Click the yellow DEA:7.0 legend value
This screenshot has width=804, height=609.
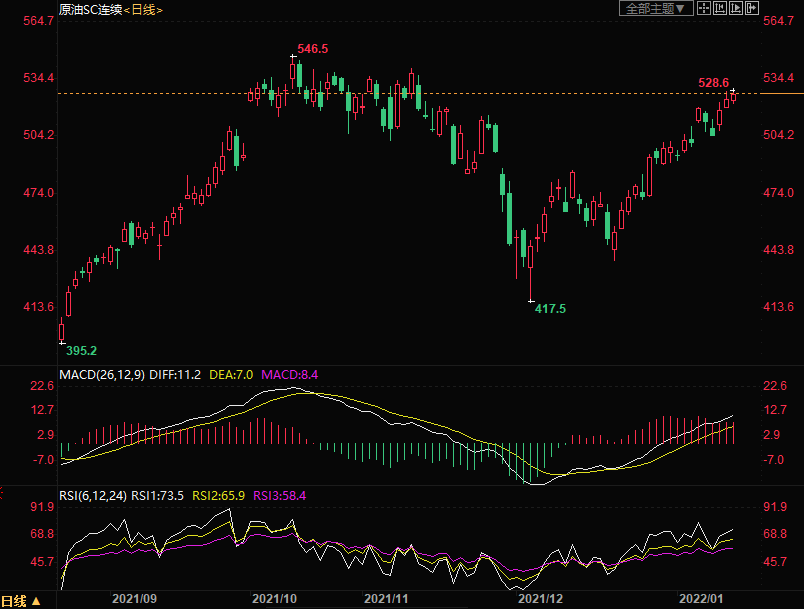tap(230, 374)
